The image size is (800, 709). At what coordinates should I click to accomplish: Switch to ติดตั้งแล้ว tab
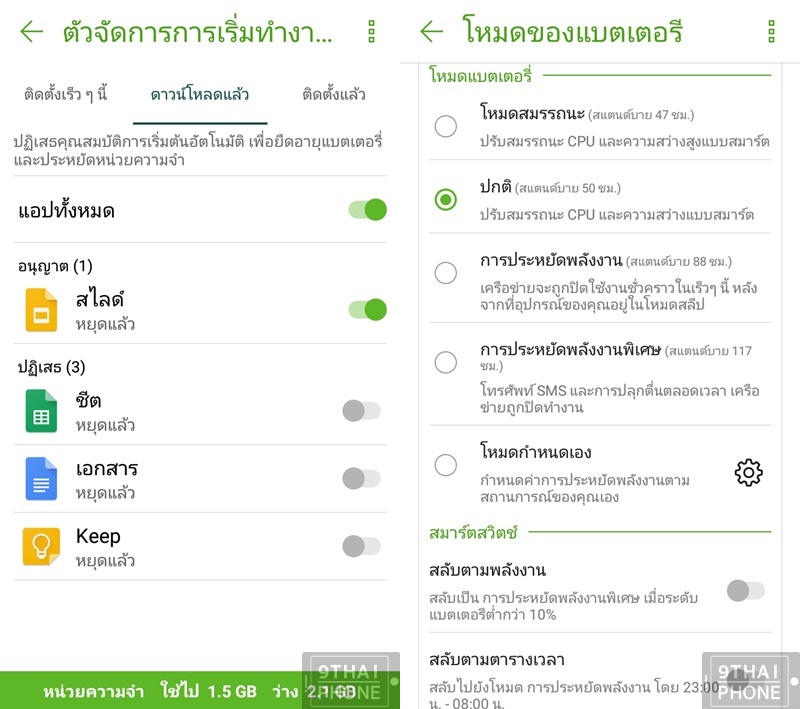[x=334, y=94]
